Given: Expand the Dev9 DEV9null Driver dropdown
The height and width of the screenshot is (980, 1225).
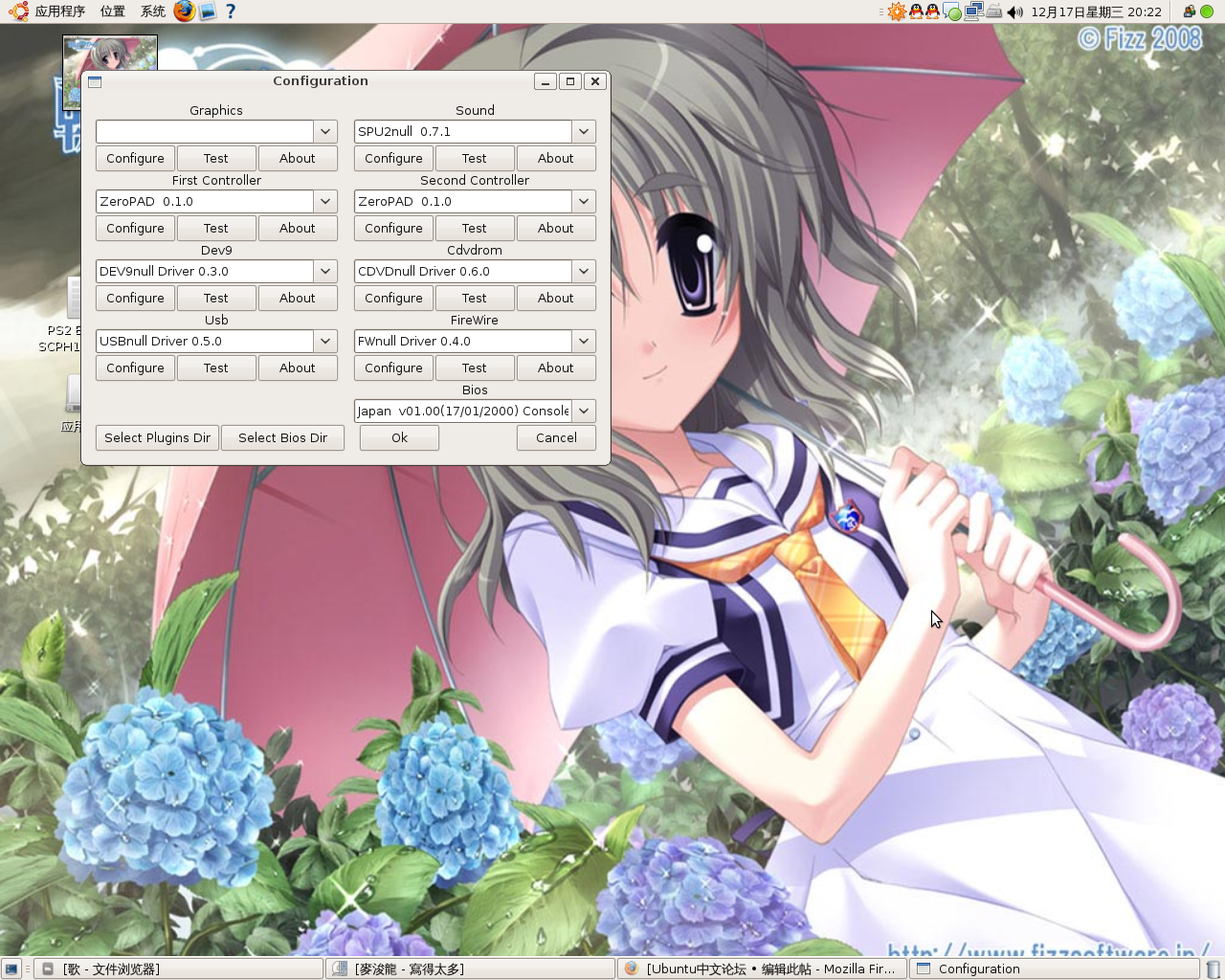Looking at the screenshot, I should click(325, 271).
